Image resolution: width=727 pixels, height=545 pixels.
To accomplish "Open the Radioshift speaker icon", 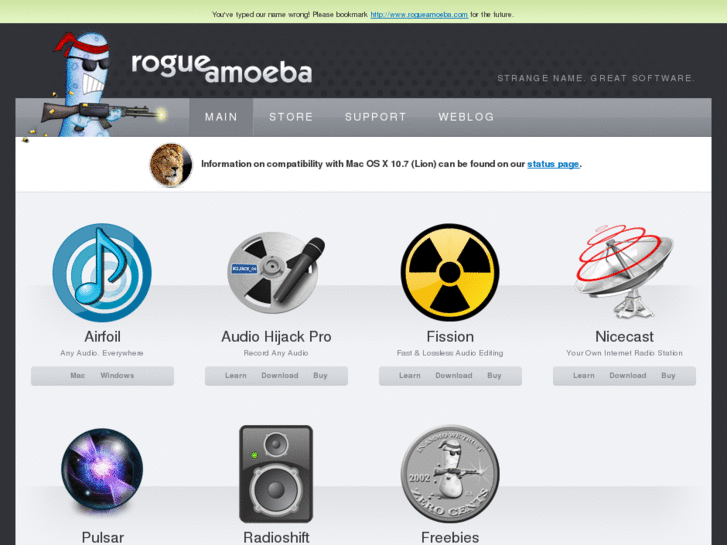I will 276,474.
